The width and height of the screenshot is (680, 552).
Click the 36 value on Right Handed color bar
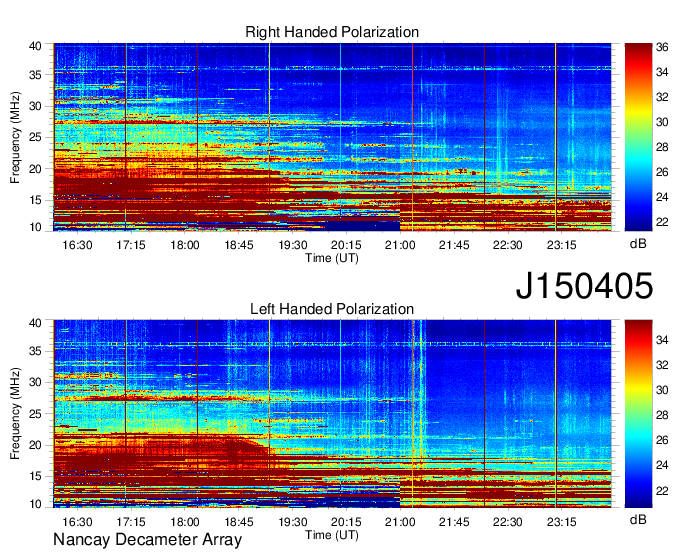pos(662,47)
